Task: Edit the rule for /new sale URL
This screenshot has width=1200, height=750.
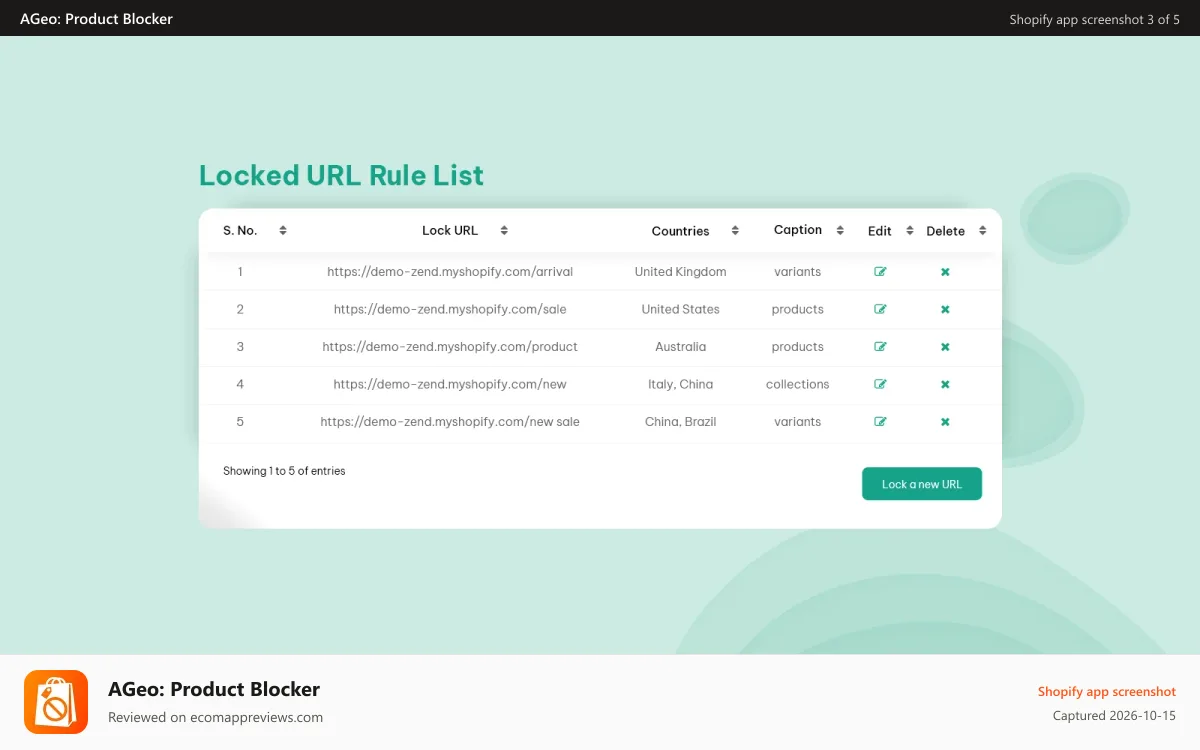Action: 880,422
